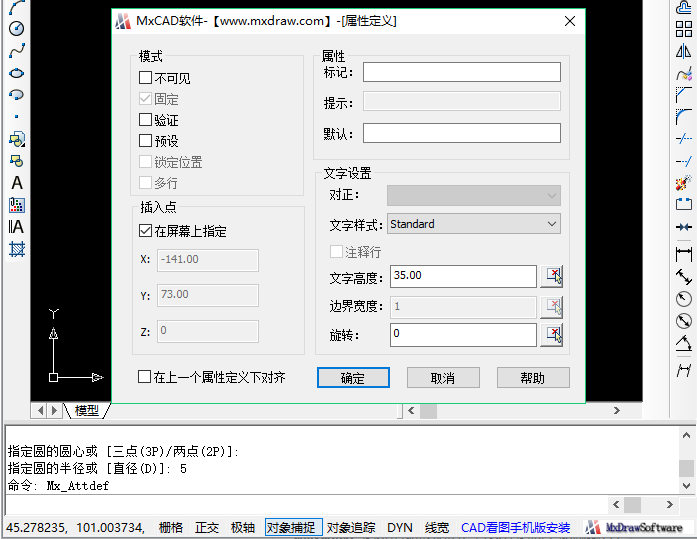Open the 对正 justification dropdown

coord(474,196)
